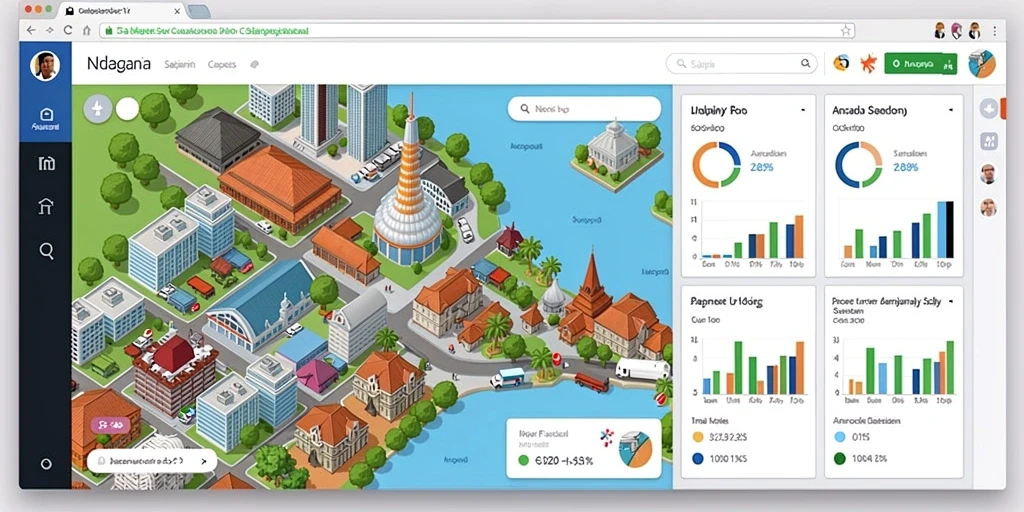Open a new browser tab
Viewport: 1024px width, 512px height.
198,12
